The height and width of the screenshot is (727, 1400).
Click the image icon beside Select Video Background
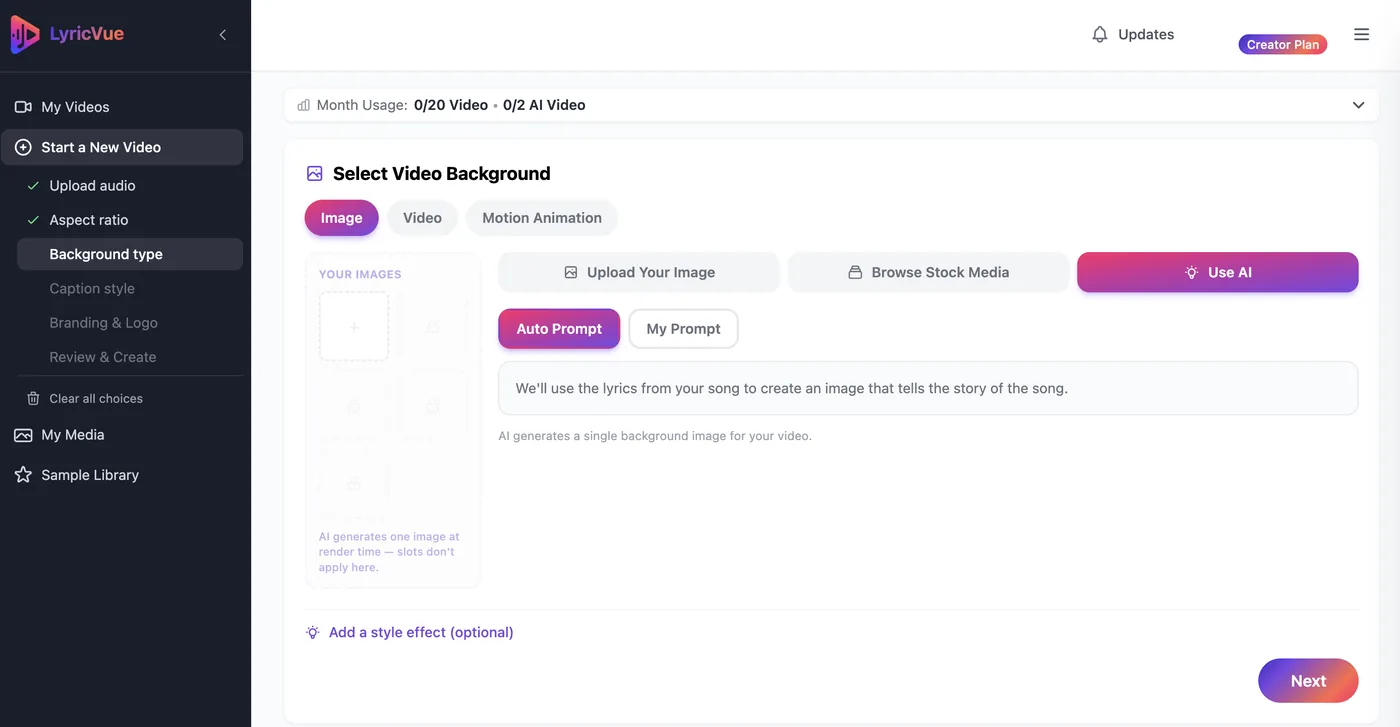point(315,174)
